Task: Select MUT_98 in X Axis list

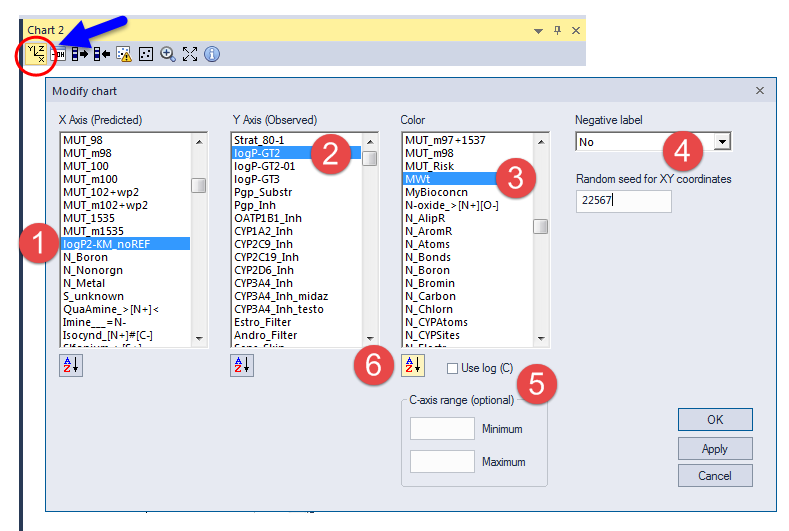Action: (x=125, y=140)
